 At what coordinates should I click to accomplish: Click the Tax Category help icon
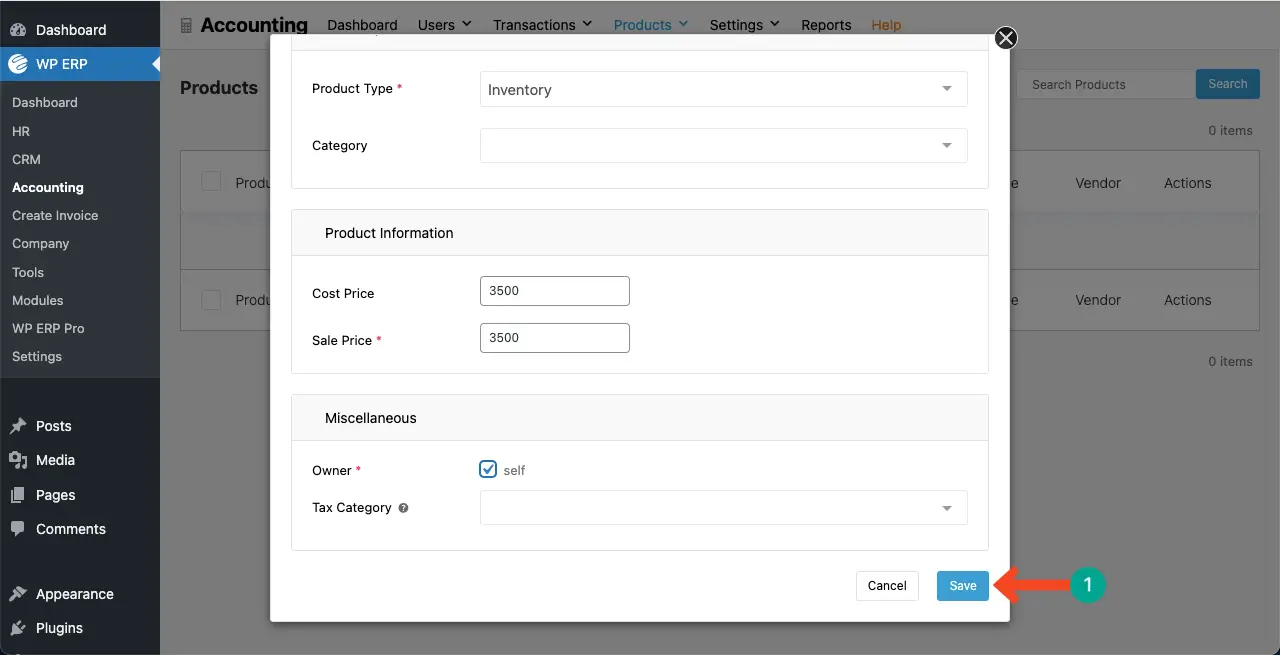(403, 508)
